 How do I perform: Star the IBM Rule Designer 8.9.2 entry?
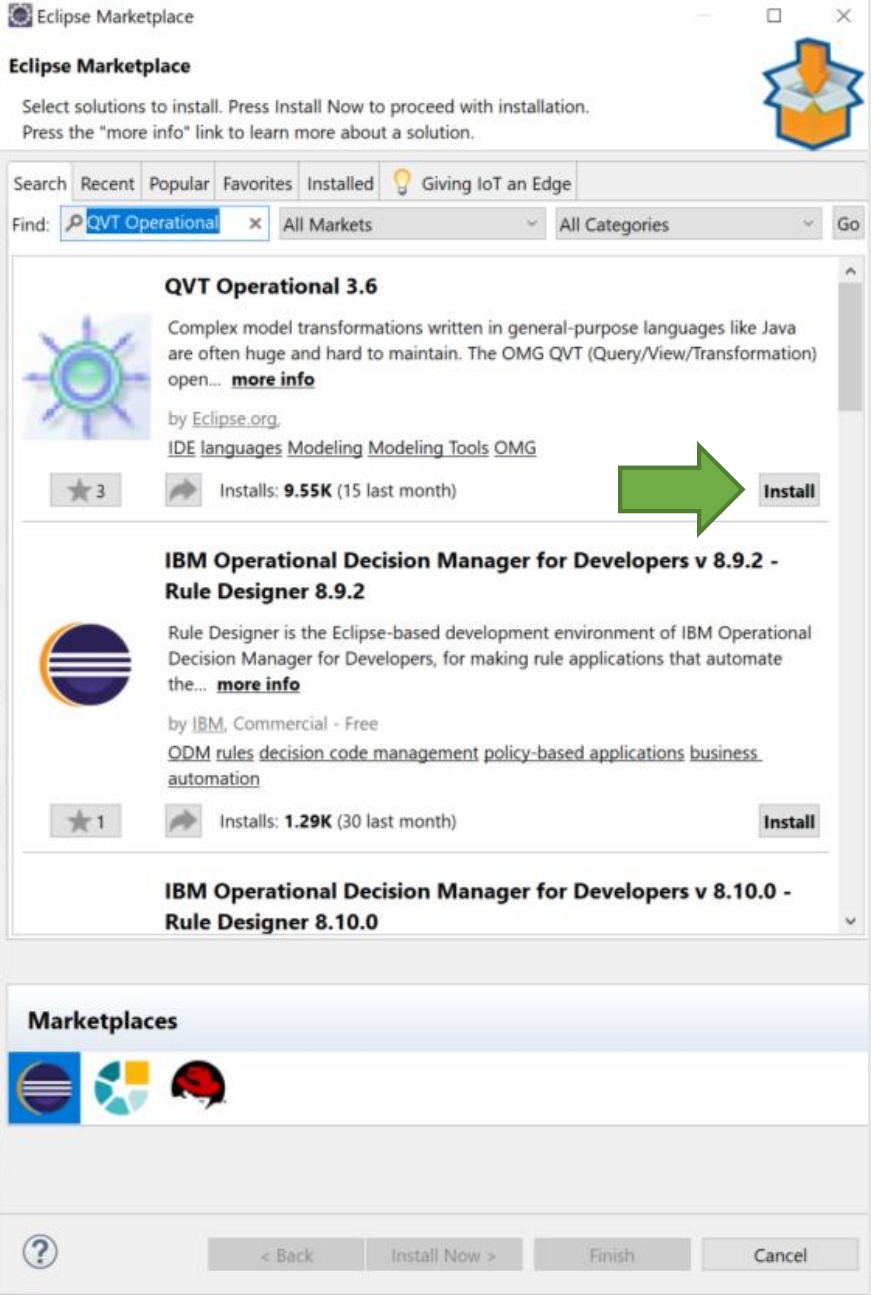coord(86,822)
